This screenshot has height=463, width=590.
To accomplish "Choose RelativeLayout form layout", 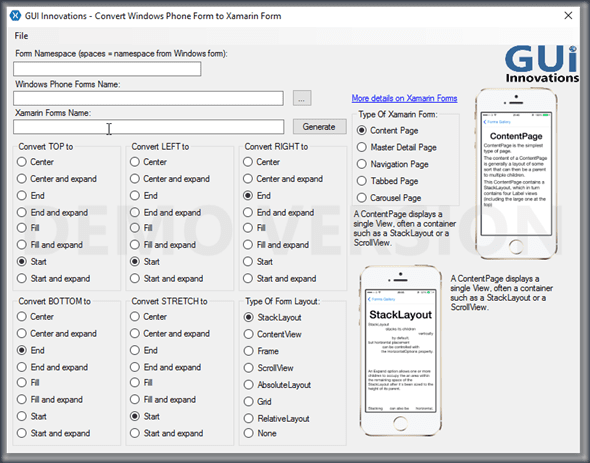I will point(277,419).
